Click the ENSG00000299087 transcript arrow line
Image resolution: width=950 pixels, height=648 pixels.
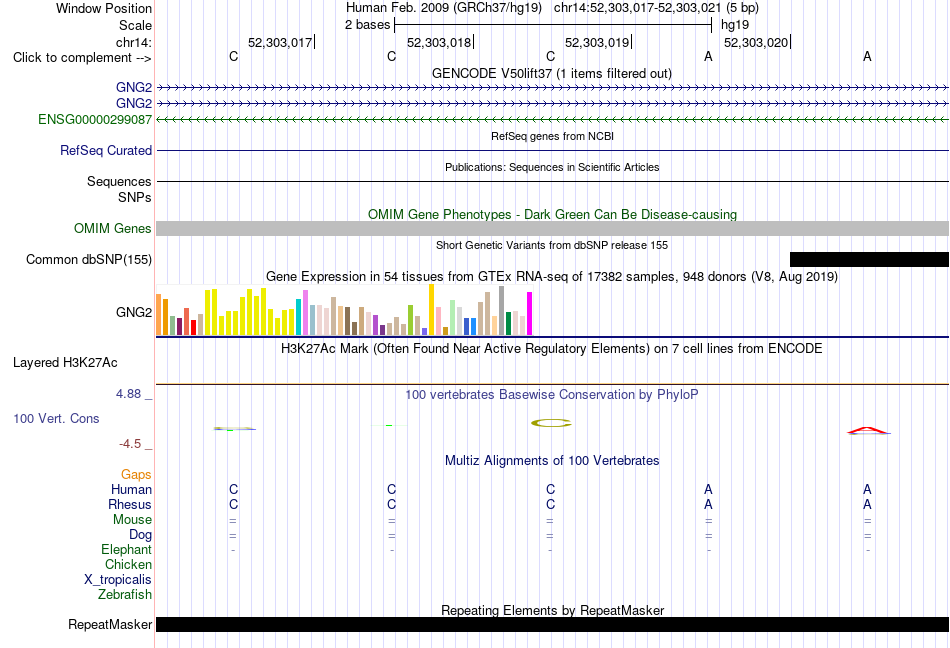[552, 120]
